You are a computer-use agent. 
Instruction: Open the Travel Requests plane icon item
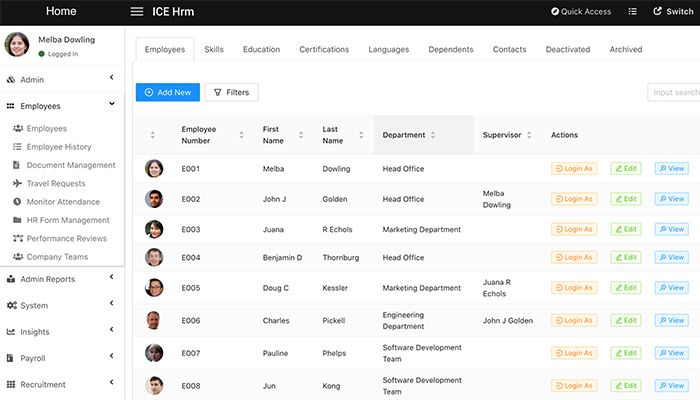[x=18, y=183]
